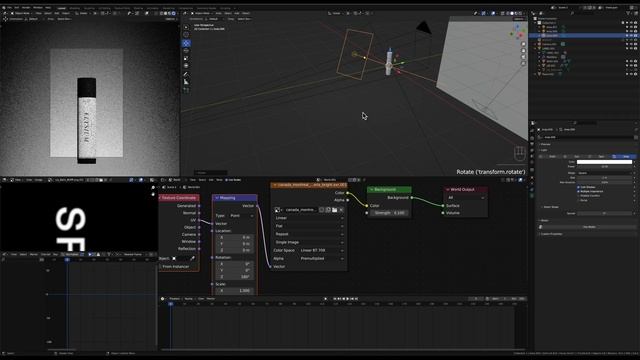This screenshot has width=640, height=360.
Task: Select the Rotate tool in viewport toolbar
Action: pos(187,51)
